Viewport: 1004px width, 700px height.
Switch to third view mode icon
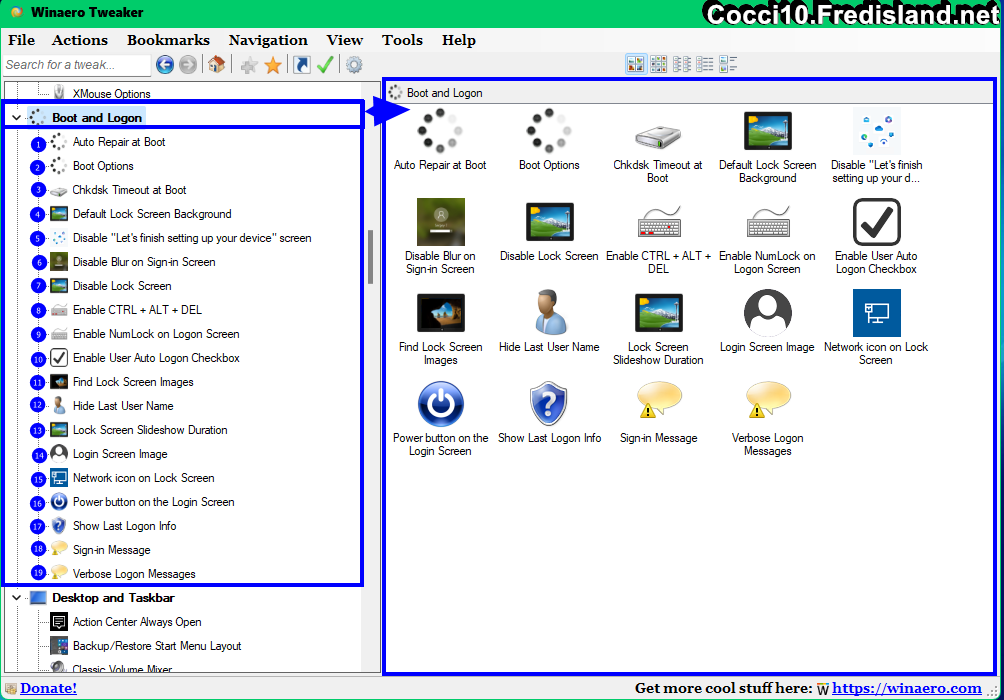coord(681,64)
